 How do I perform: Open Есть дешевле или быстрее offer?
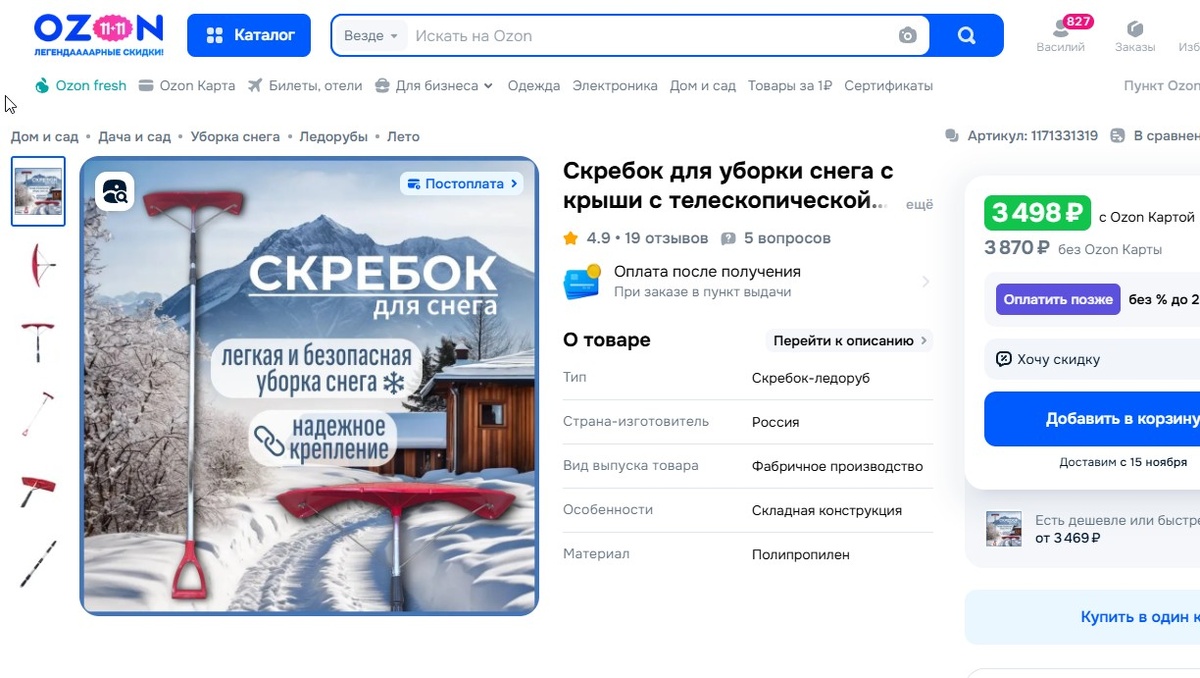1092,528
